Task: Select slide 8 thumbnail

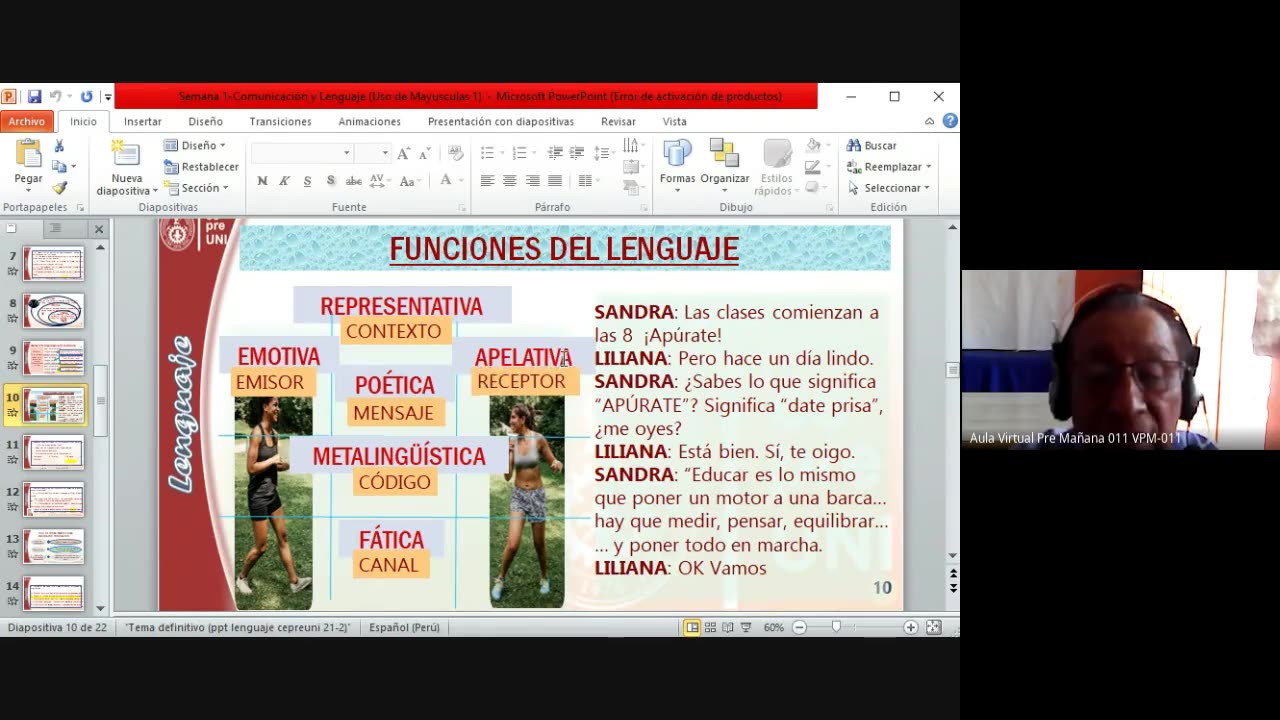Action: coord(54,311)
